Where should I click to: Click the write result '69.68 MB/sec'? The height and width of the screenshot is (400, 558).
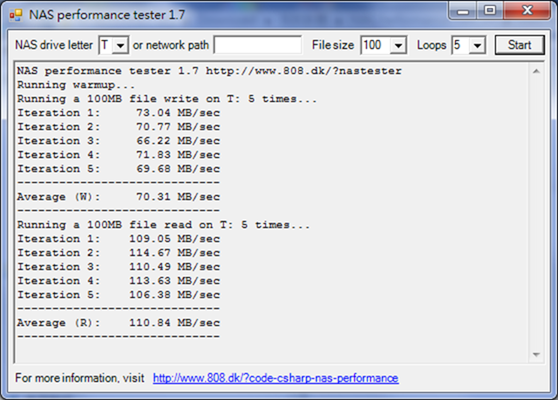(x=178, y=169)
